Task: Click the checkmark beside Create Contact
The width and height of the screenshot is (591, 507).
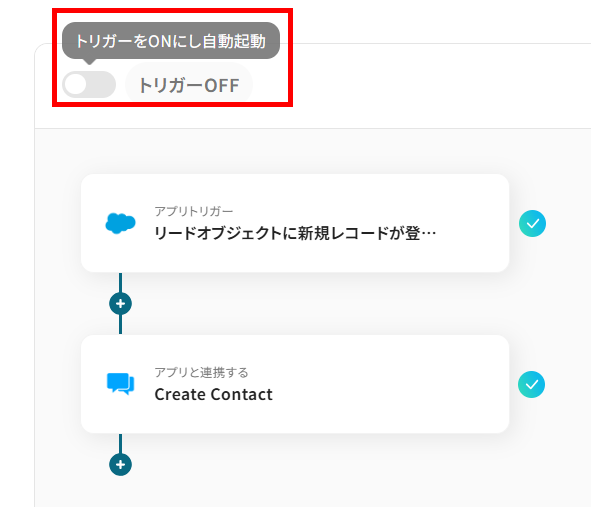Action: tap(531, 384)
